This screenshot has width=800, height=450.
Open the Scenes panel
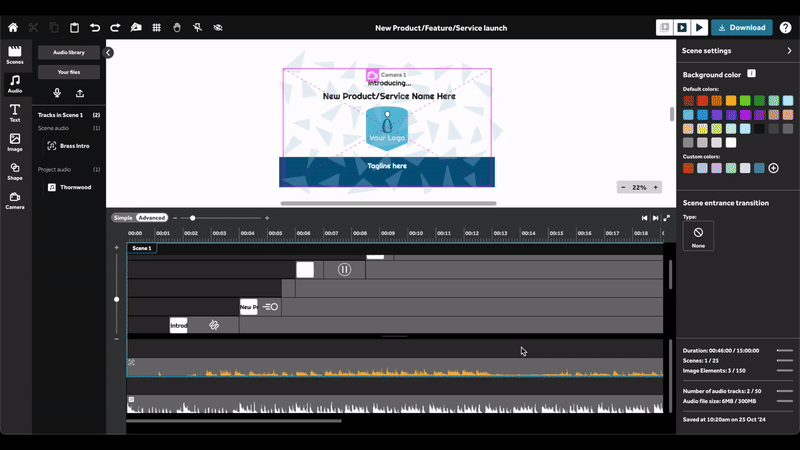tap(15, 54)
